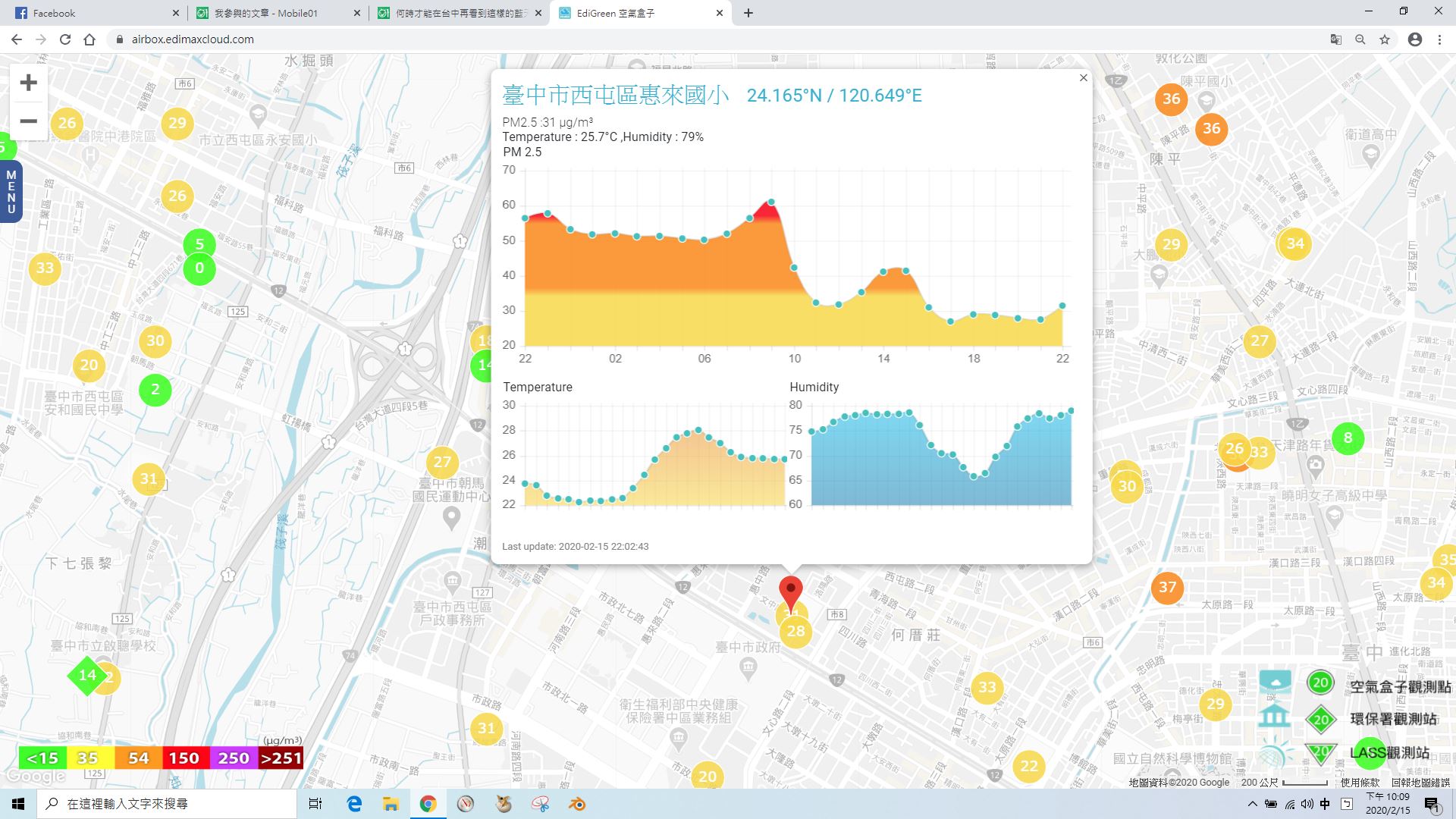Viewport: 1456px width, 819px height.
Task: Bookmark this page with star icon
Action: coord(1385,39)
